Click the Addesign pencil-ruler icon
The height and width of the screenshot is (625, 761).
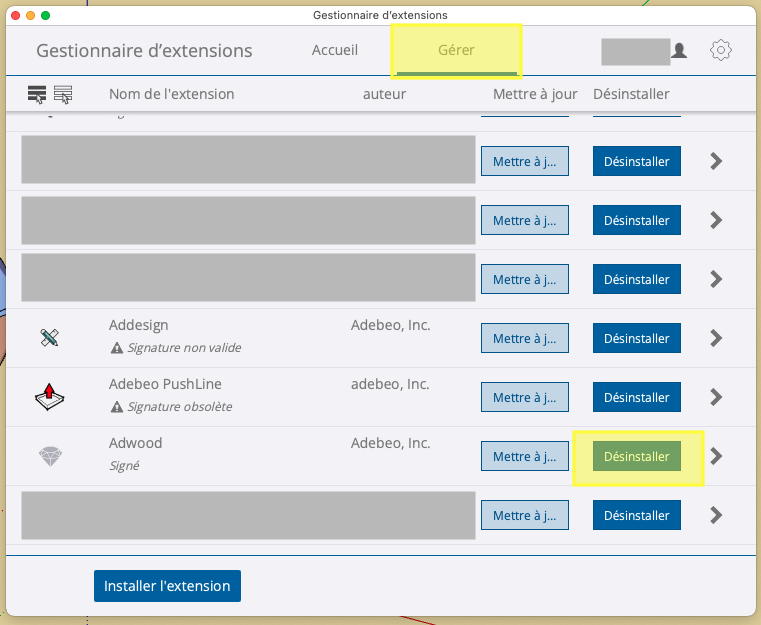point(50,337)
